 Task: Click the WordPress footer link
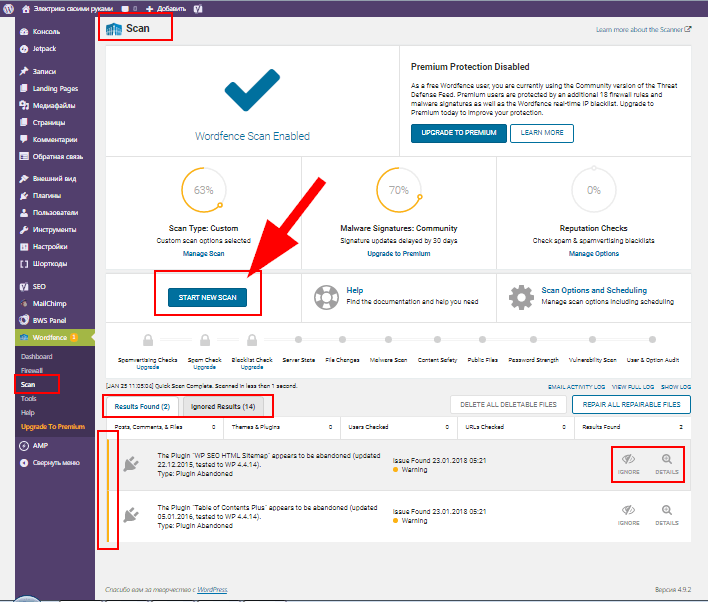click(x=212, y=589)
